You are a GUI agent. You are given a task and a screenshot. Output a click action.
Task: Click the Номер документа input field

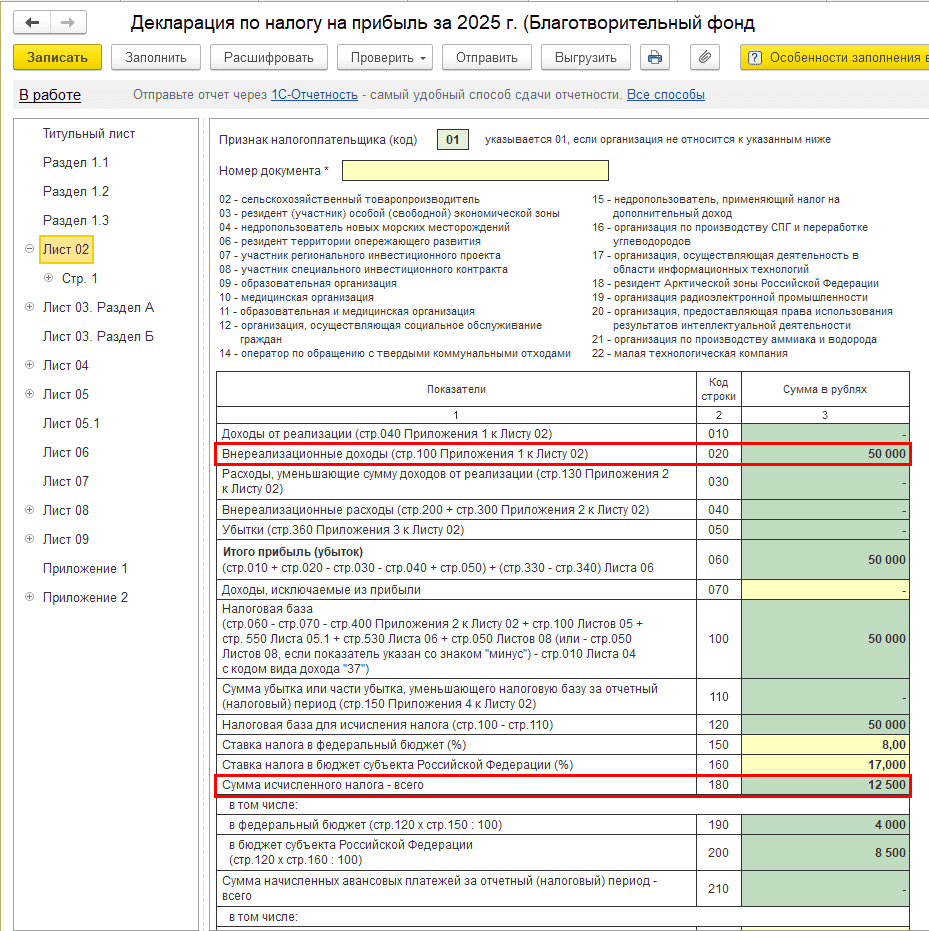474,170
